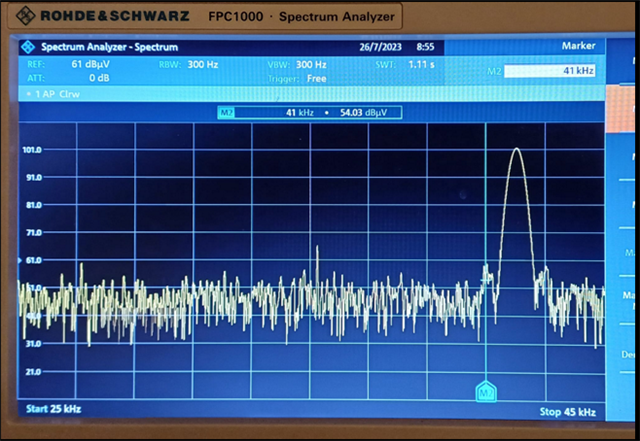Click the Rohde & Schwarz logo emblem
640x441 pixels.
coord(25,16)
